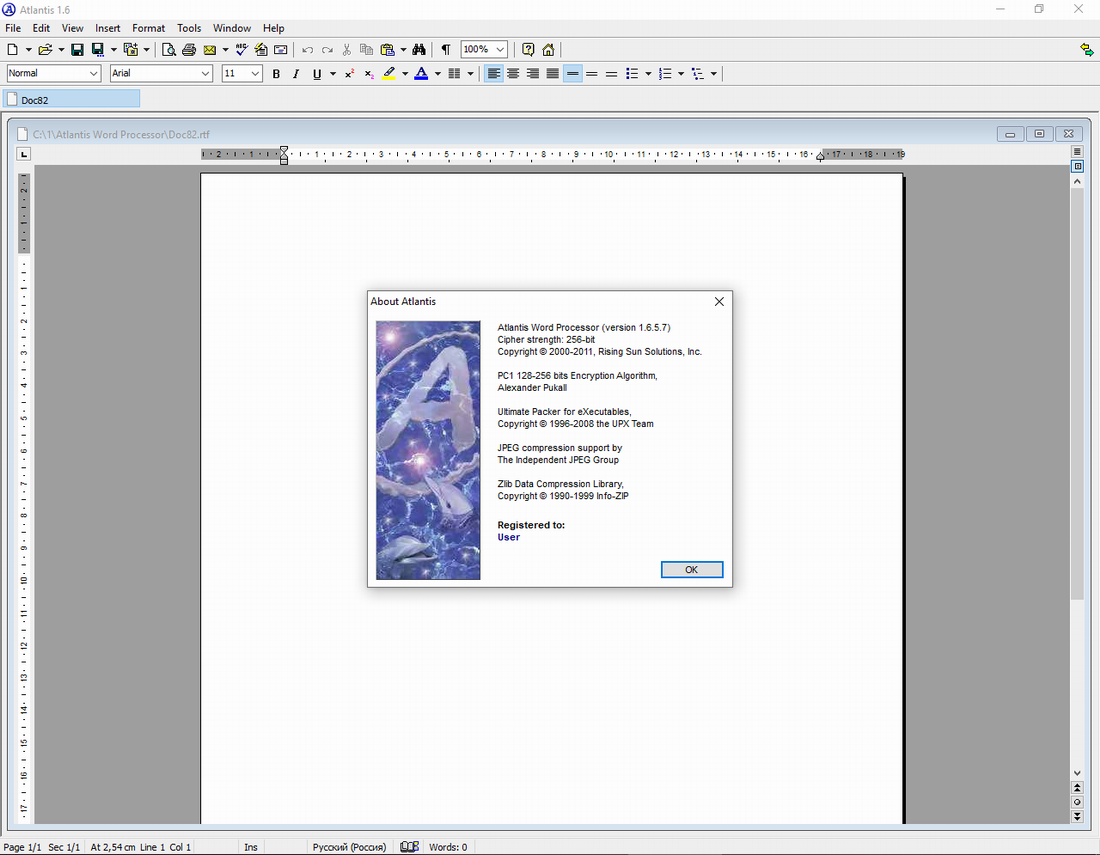Expand the highlight color dropdown arrow
This screenshot has height=855, width=1100.
pyautogui.click(x=405, y=74)
